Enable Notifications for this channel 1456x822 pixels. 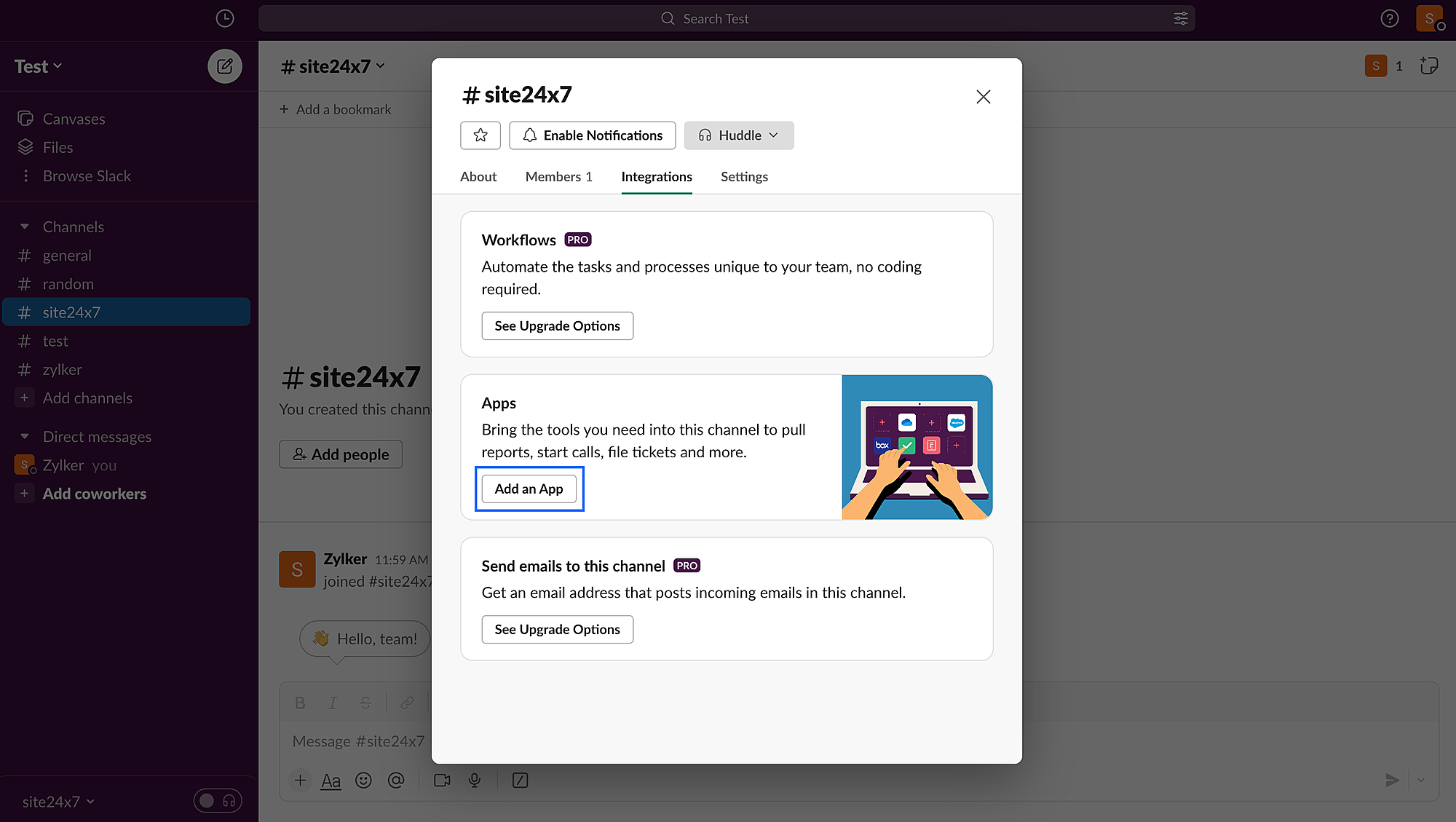pyautogui.click(x=592, y=135)
